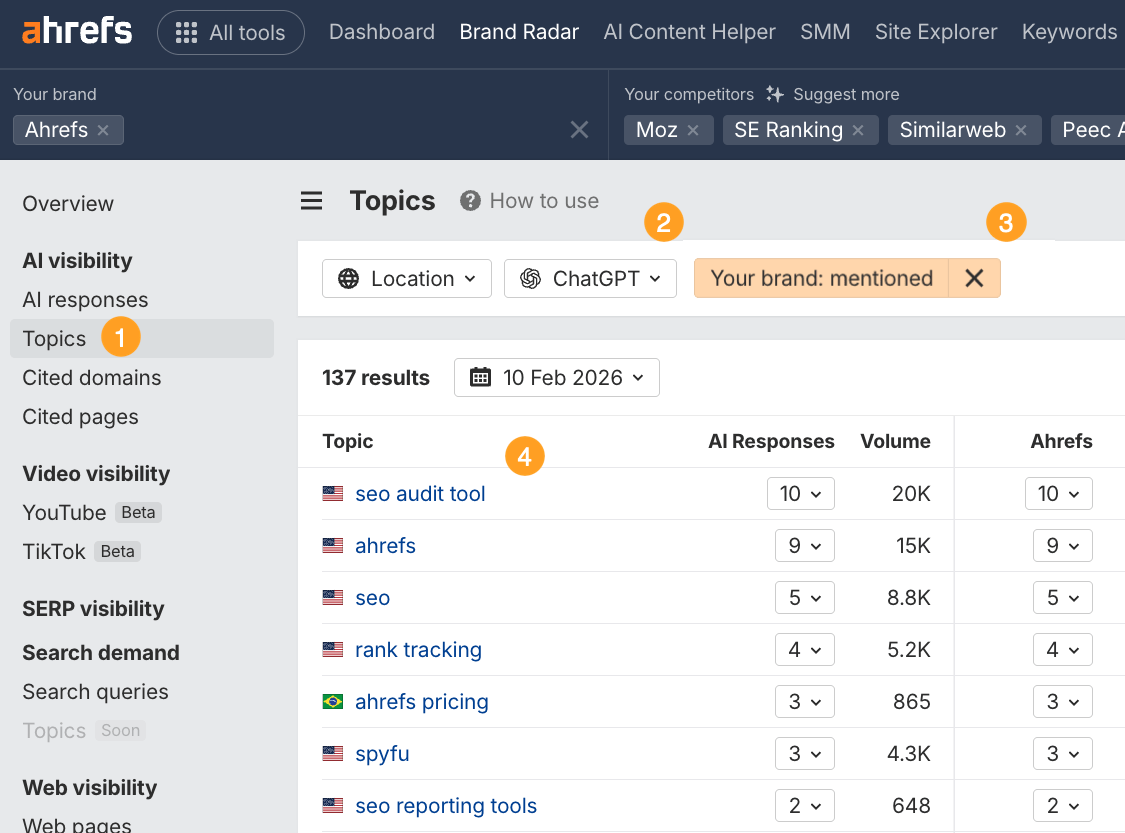Viewport: 1125px width, 833px height.
Task: Click the hamburger icon beside Topics heading
Action: click(311, 200)
